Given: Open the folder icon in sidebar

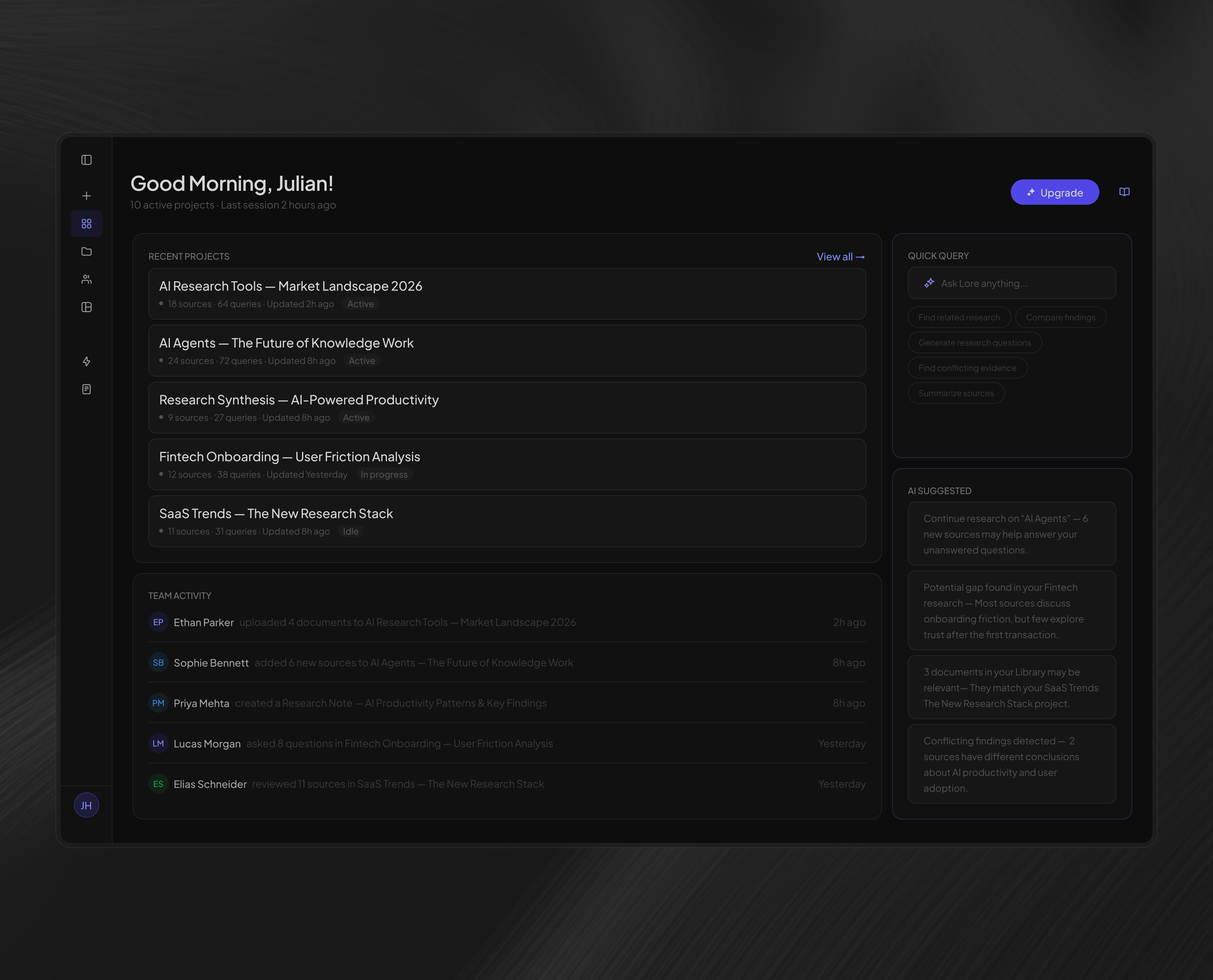Looking at the screenshot, I should [x=86, y=251].
